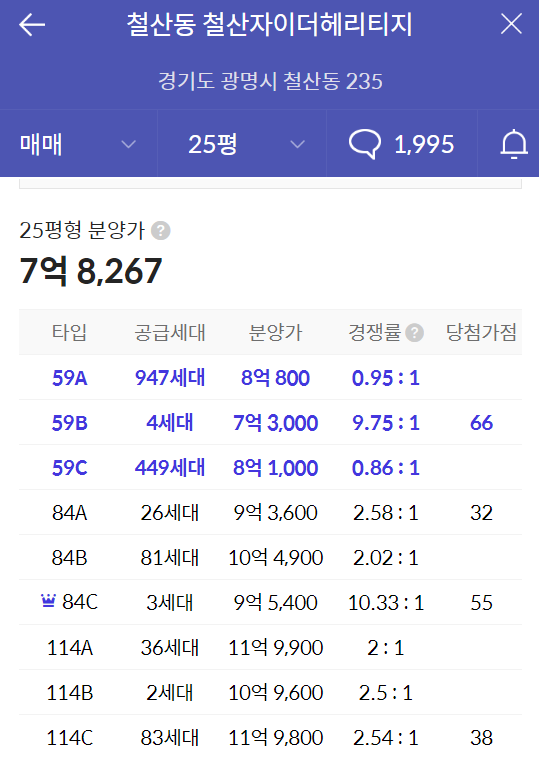Screen dimensions: 539x769
Task: Select the 59B type row
Action: [270, 423]
